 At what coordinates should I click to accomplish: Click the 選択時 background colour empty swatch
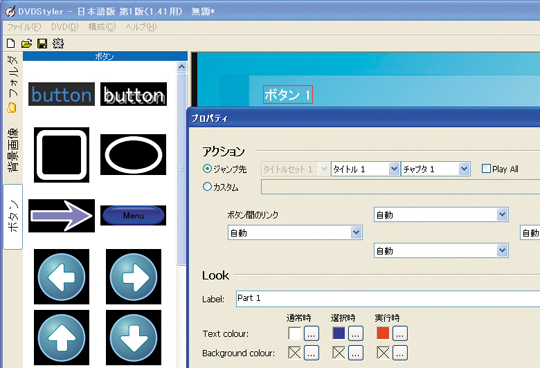click(339, 353)
